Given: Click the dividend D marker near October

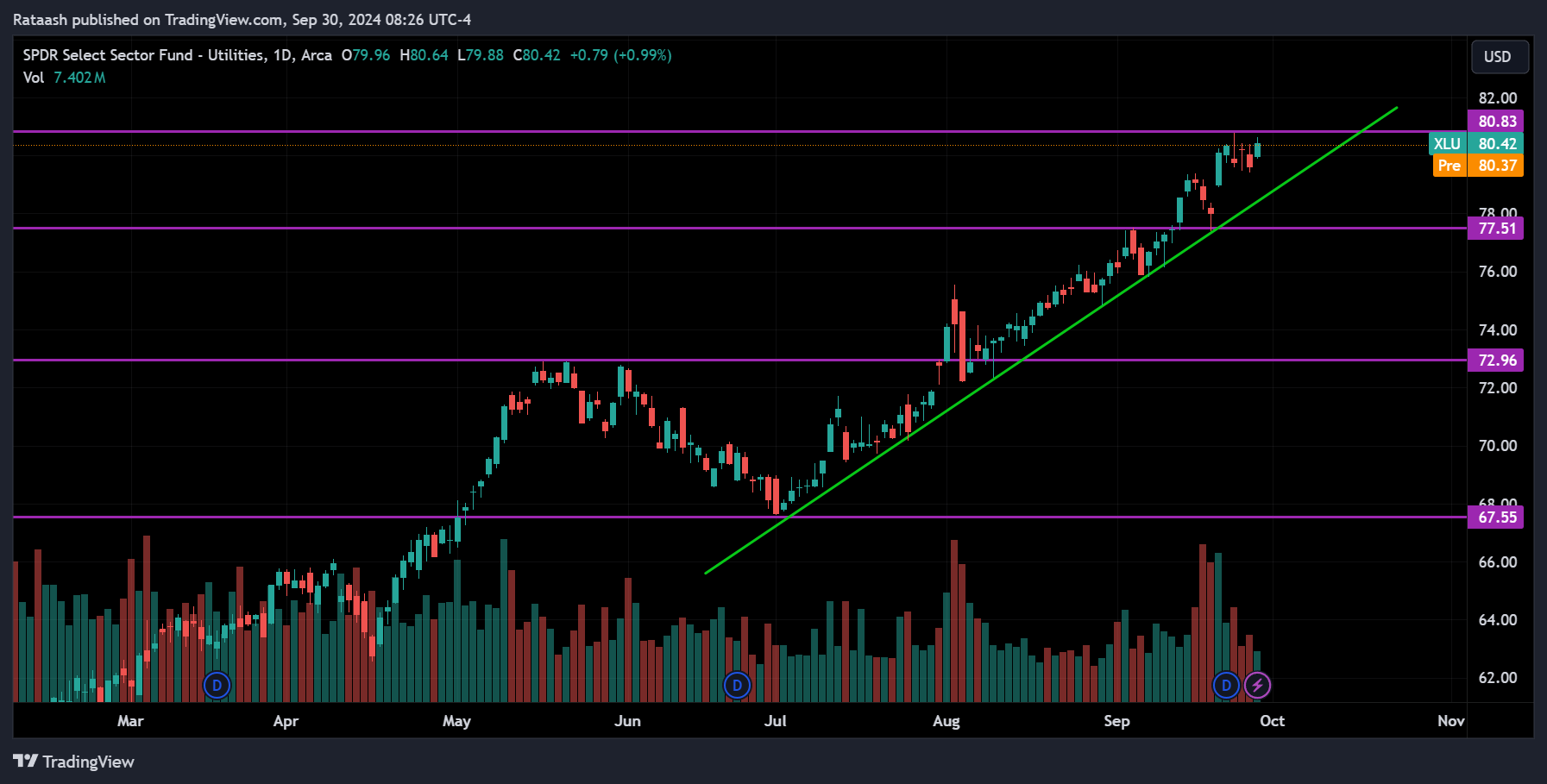Looking at the screenshot, I should pos(1226,686).
